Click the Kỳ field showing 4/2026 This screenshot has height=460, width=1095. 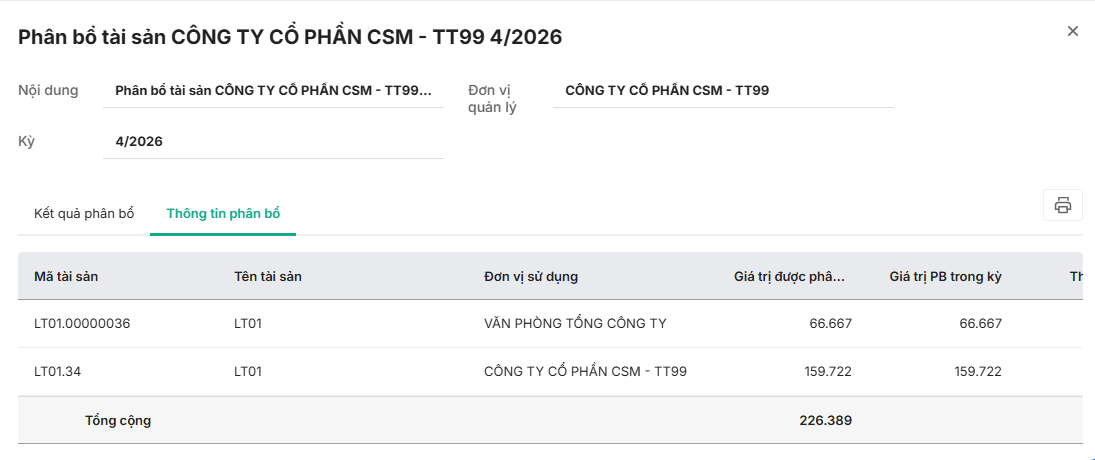point(273,142)
